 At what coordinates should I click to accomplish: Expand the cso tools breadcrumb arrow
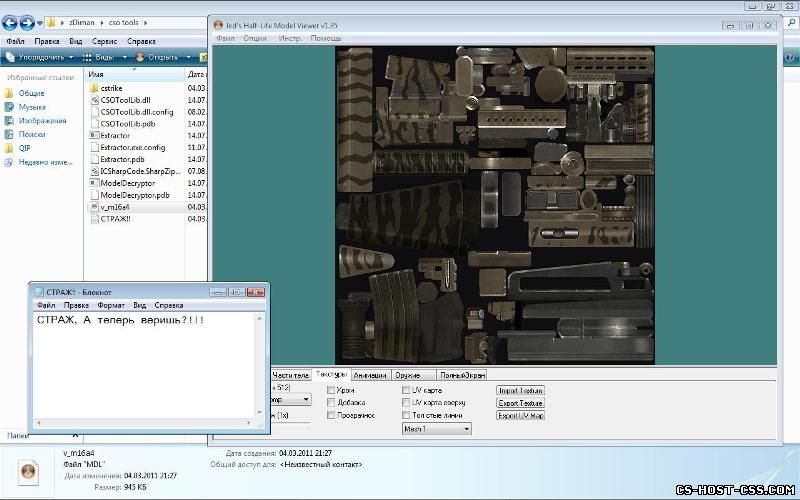pyautogui.click(x=145, y=23)
